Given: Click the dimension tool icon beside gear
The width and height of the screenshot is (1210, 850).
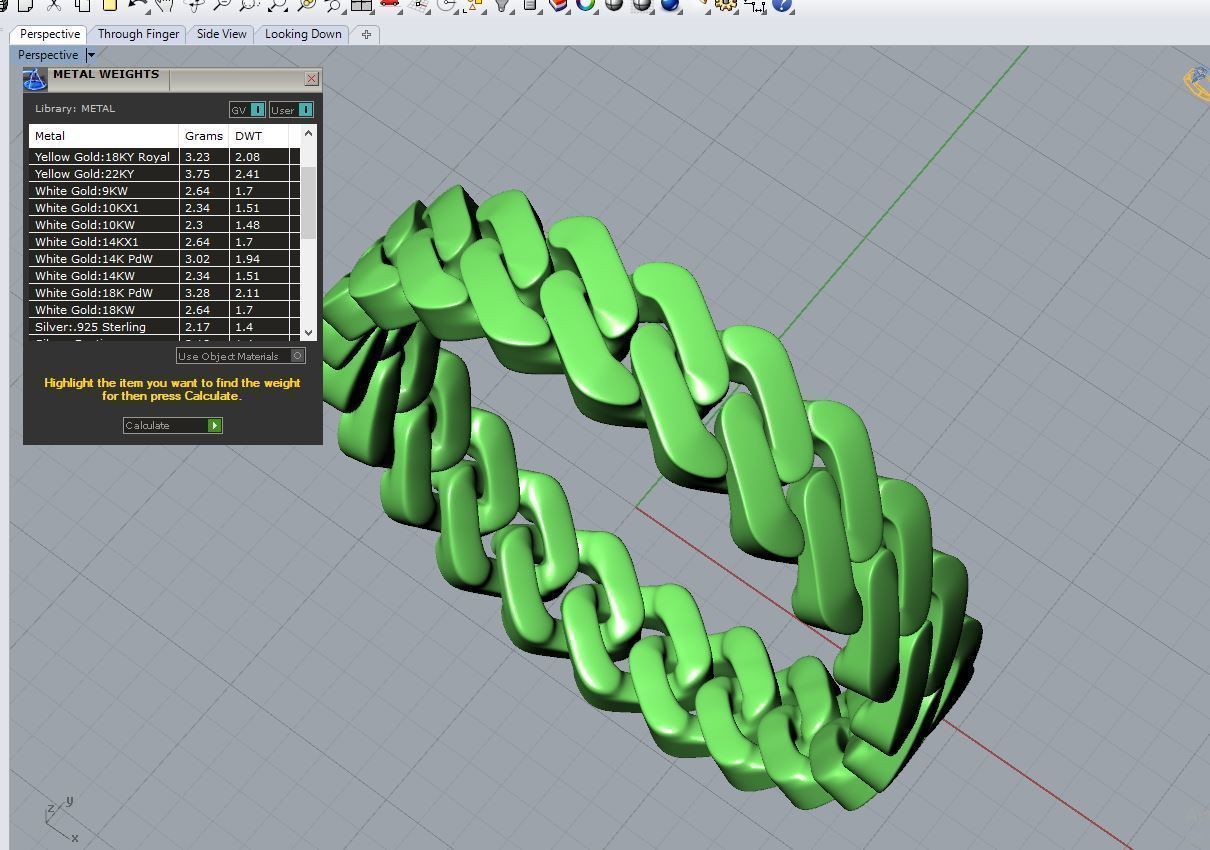Looking at the screenshot, I should tap(754, 5).
